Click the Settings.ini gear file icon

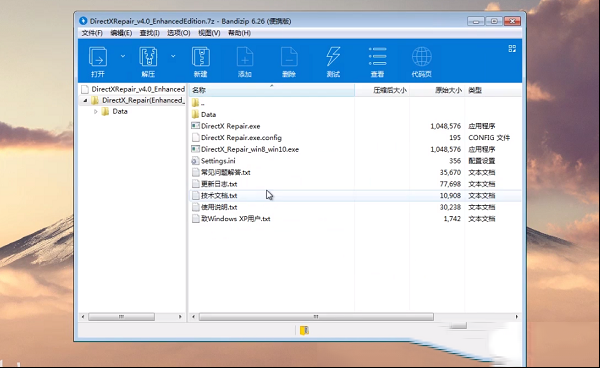coord(195,161)
